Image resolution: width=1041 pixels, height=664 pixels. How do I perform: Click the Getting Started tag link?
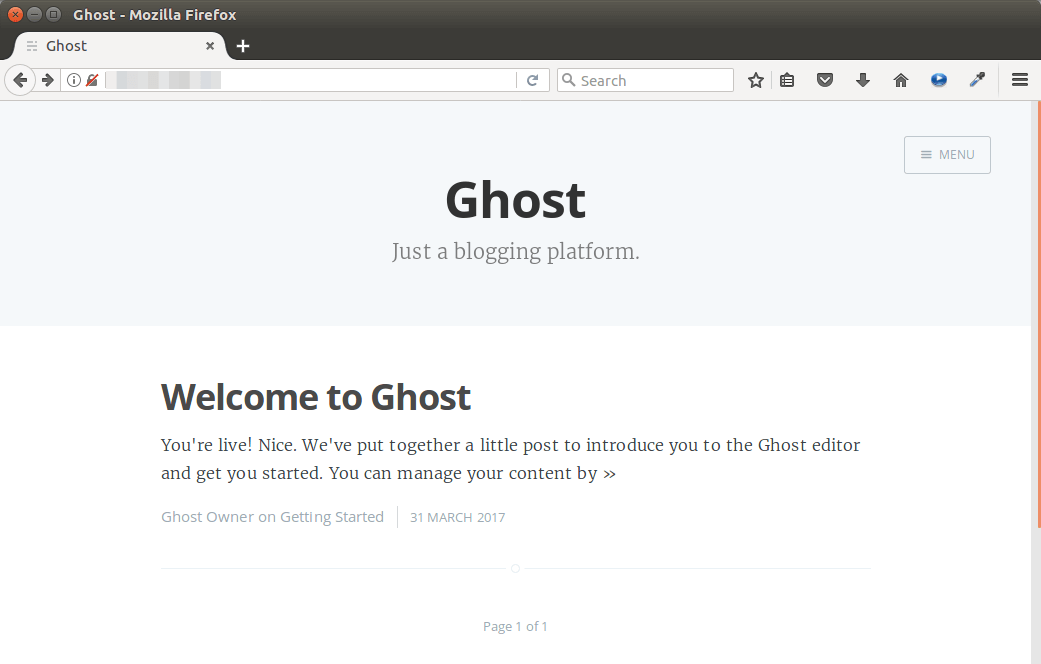[332, 517]
